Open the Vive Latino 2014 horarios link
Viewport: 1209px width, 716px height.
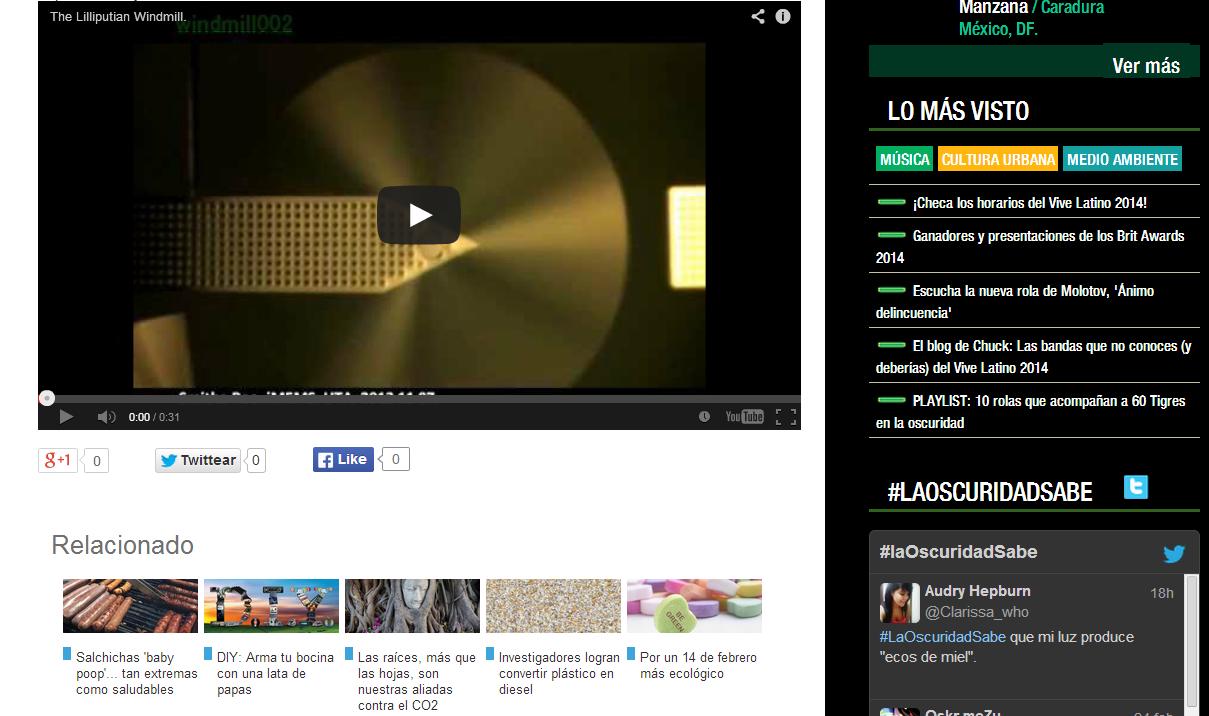tap(1029, 203)
